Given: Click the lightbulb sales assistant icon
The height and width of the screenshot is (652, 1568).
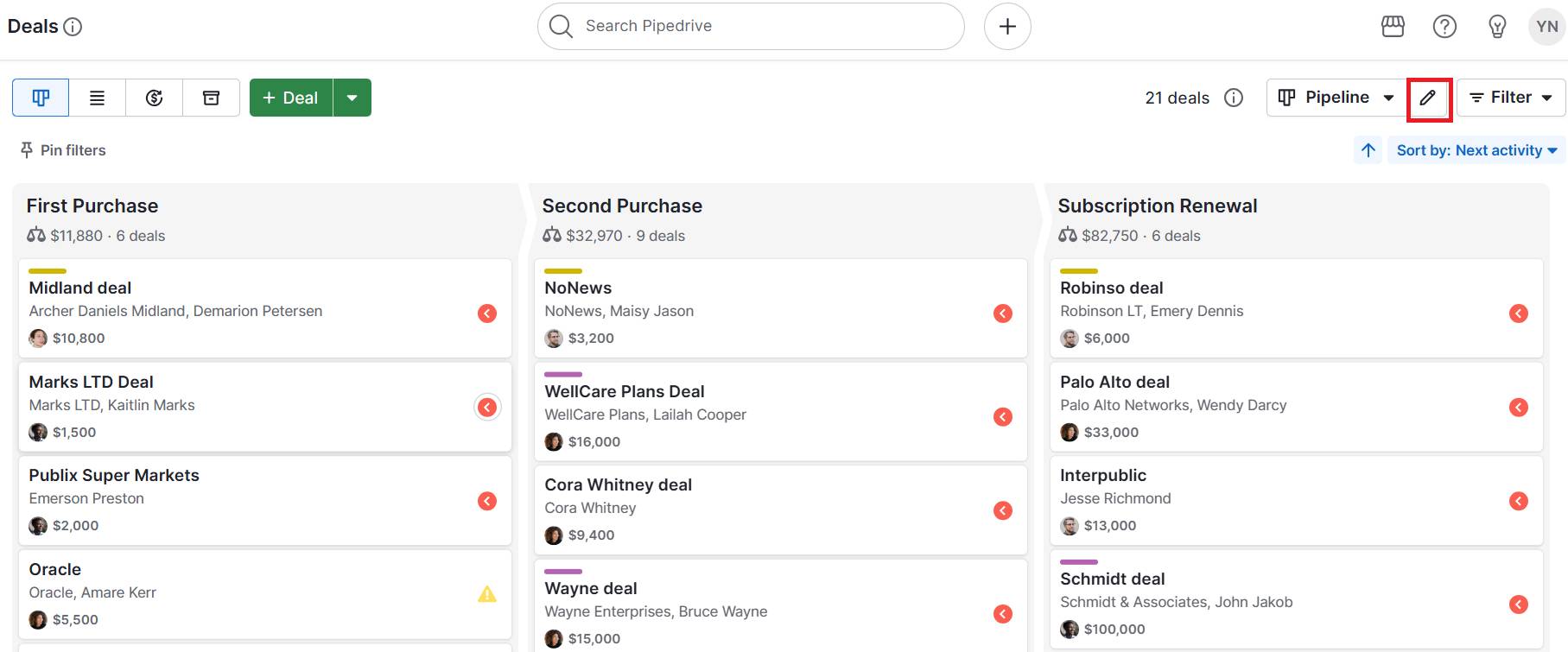Looking at the screenshot, I should pyautogui.click(x=1497, y=27).
